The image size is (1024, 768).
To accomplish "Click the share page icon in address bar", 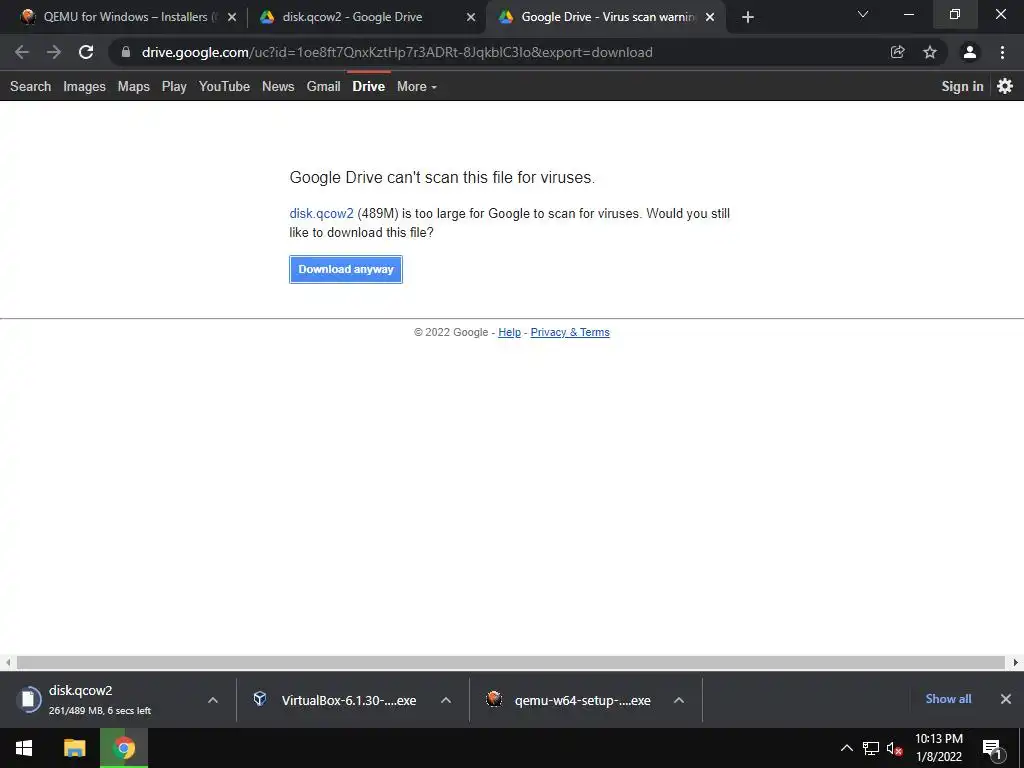I will click(x=897, y=52).
